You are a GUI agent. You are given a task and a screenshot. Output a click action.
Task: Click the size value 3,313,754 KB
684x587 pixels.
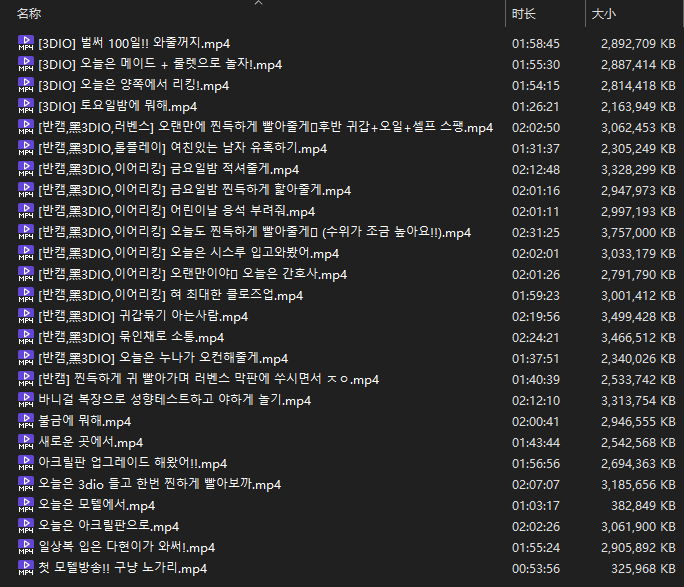click(x=638, y=400)
